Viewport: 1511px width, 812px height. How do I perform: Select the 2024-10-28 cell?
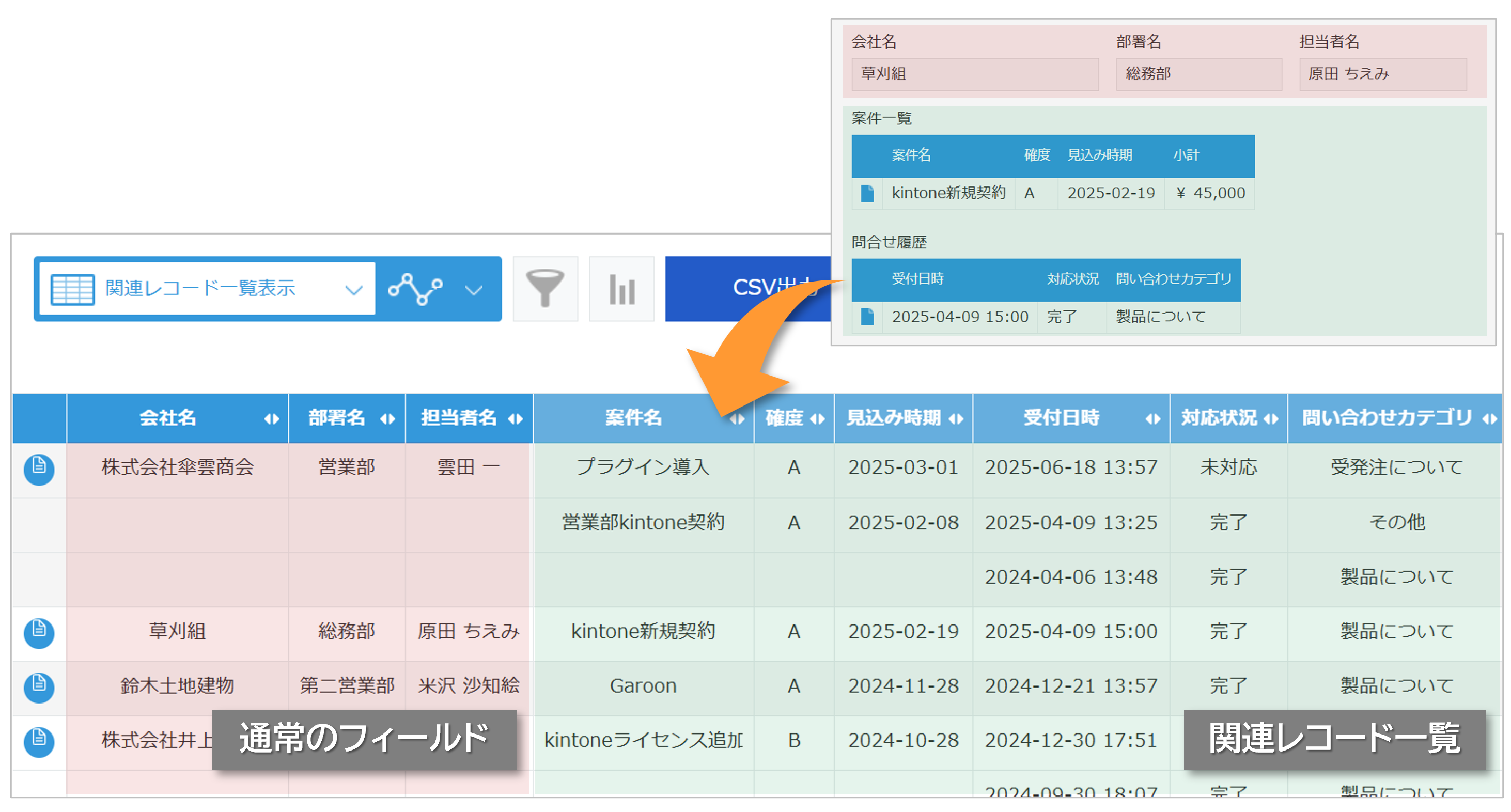click(904, 742)
